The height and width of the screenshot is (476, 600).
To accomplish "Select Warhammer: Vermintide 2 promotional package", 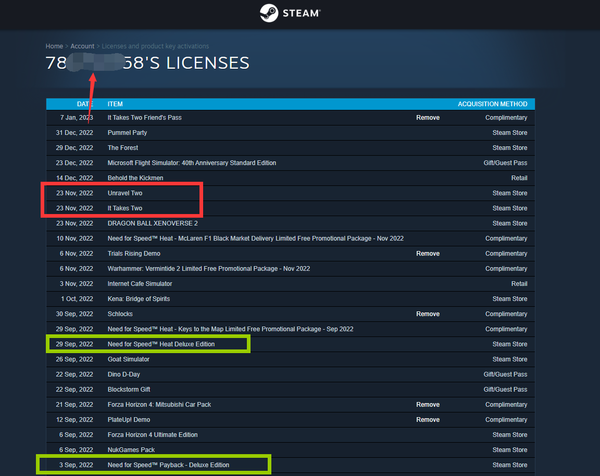I will [209, 269].
